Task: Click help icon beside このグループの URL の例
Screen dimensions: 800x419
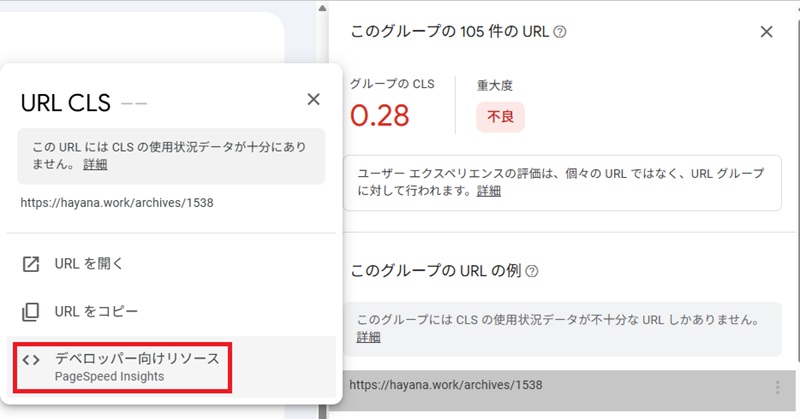Action: [533, 271]
